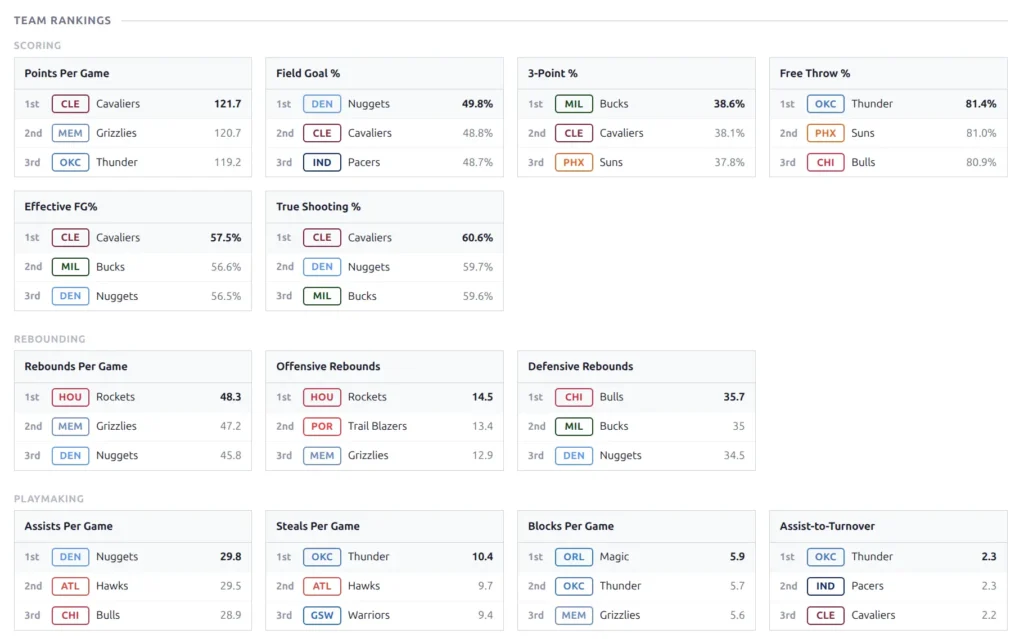Viewport: 1024px width, 639px height.
Task: Click ATL badge in Steals Per Game
Action: pyautogui.click(x=322, y=586)
